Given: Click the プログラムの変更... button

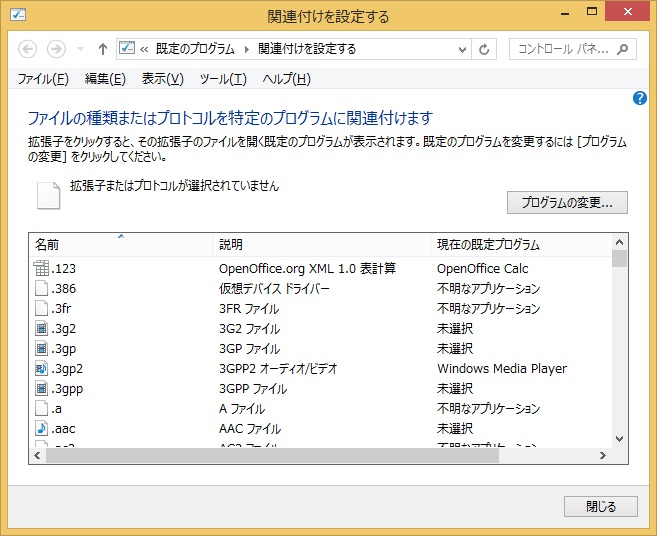Looking at the screenshot, I should (566, 203).
